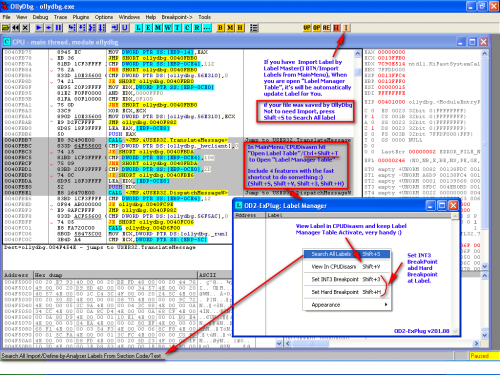Open Run trace via the ... icon
Image resolution: width=500 pixels, height=375 pixels.
pos(207,28)
